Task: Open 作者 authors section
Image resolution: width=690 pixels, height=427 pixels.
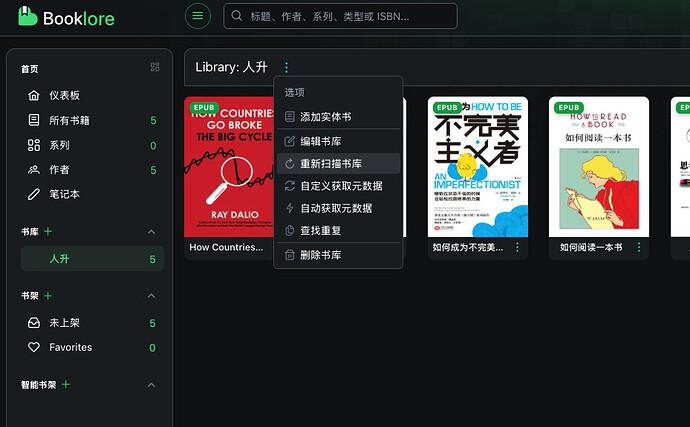Action: tap(92, 170)
